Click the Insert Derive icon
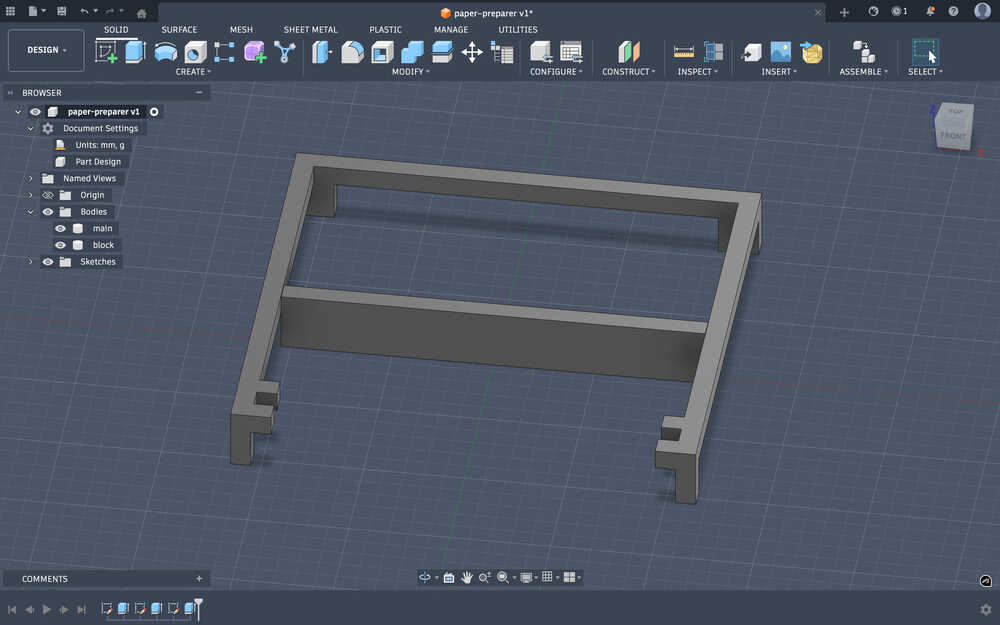The width and height of the screenshot is (1000, 625). [x=751, y=52]
